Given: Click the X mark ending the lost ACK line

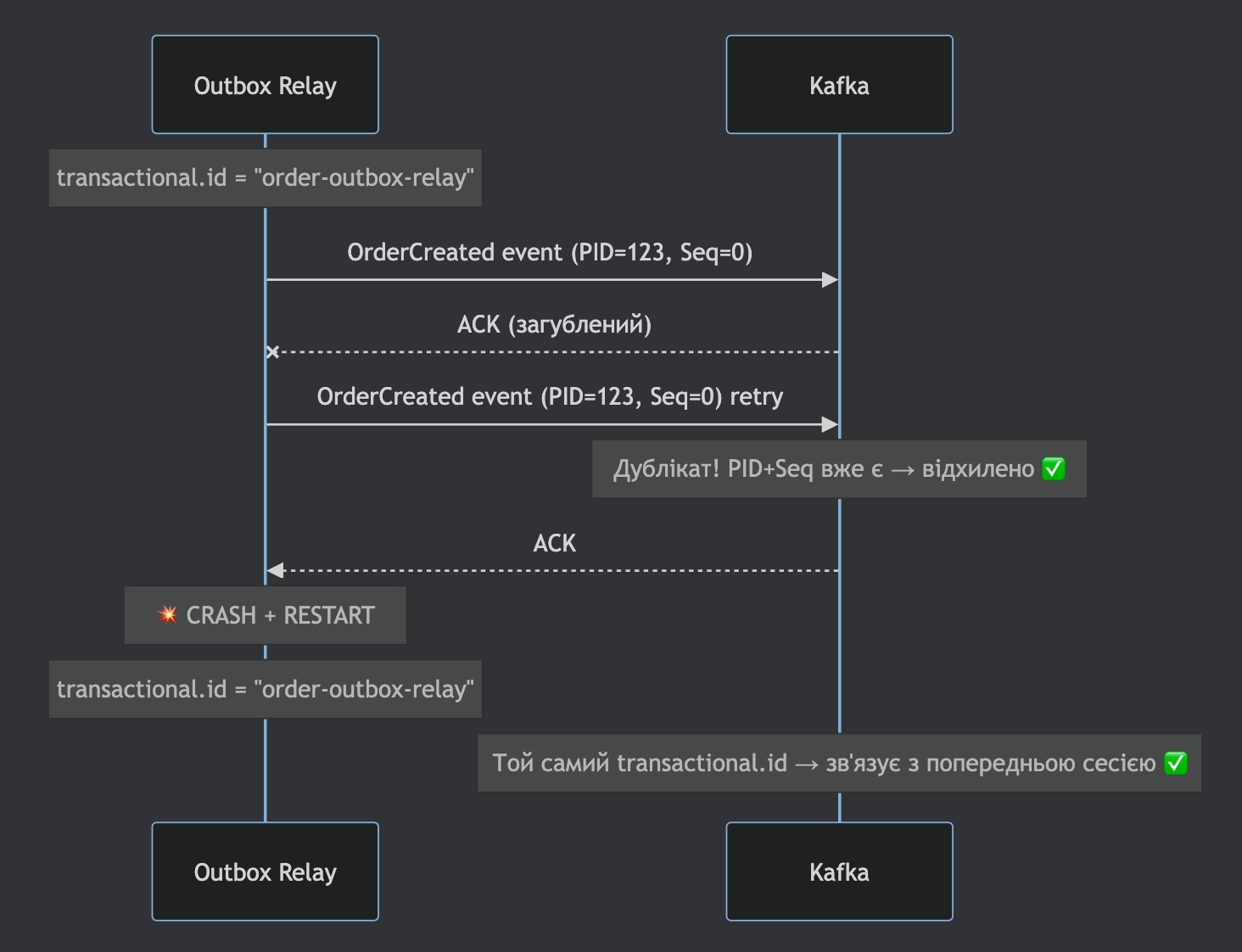Looking at the screenshot, I should pyautogui.click(x=272, y=352).
